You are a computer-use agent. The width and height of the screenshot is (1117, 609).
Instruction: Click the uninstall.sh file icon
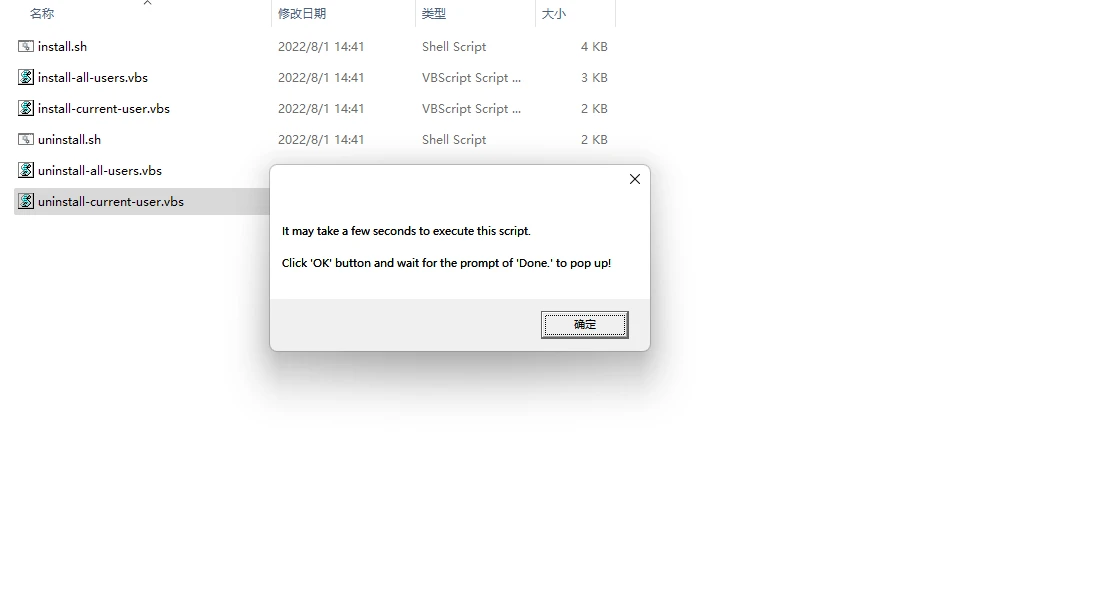point(26,140)
